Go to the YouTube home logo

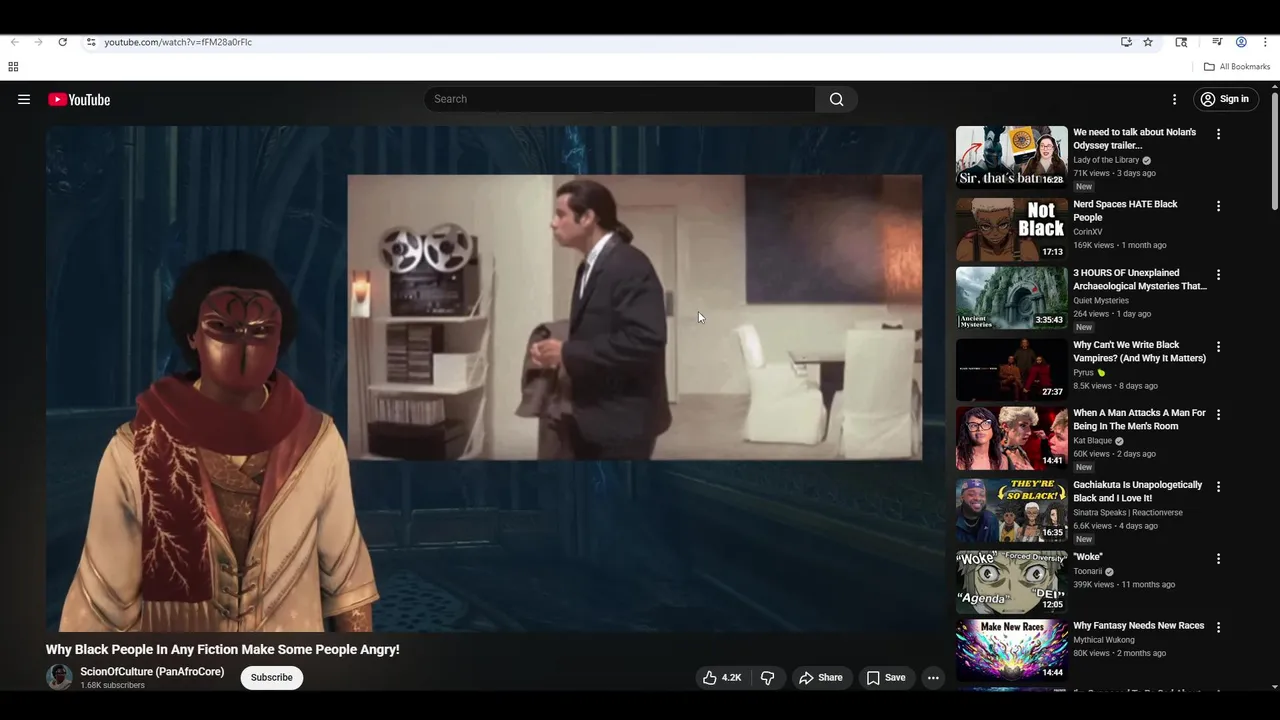pyautogui.click(x=79, y=99)
